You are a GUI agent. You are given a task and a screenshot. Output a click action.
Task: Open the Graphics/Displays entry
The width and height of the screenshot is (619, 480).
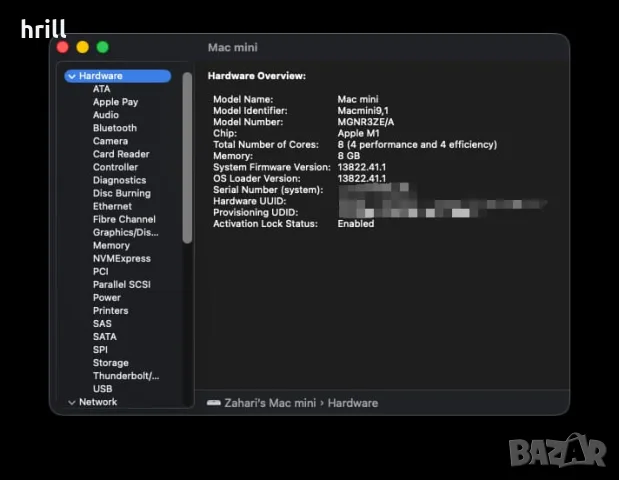[x=126, y=232]
